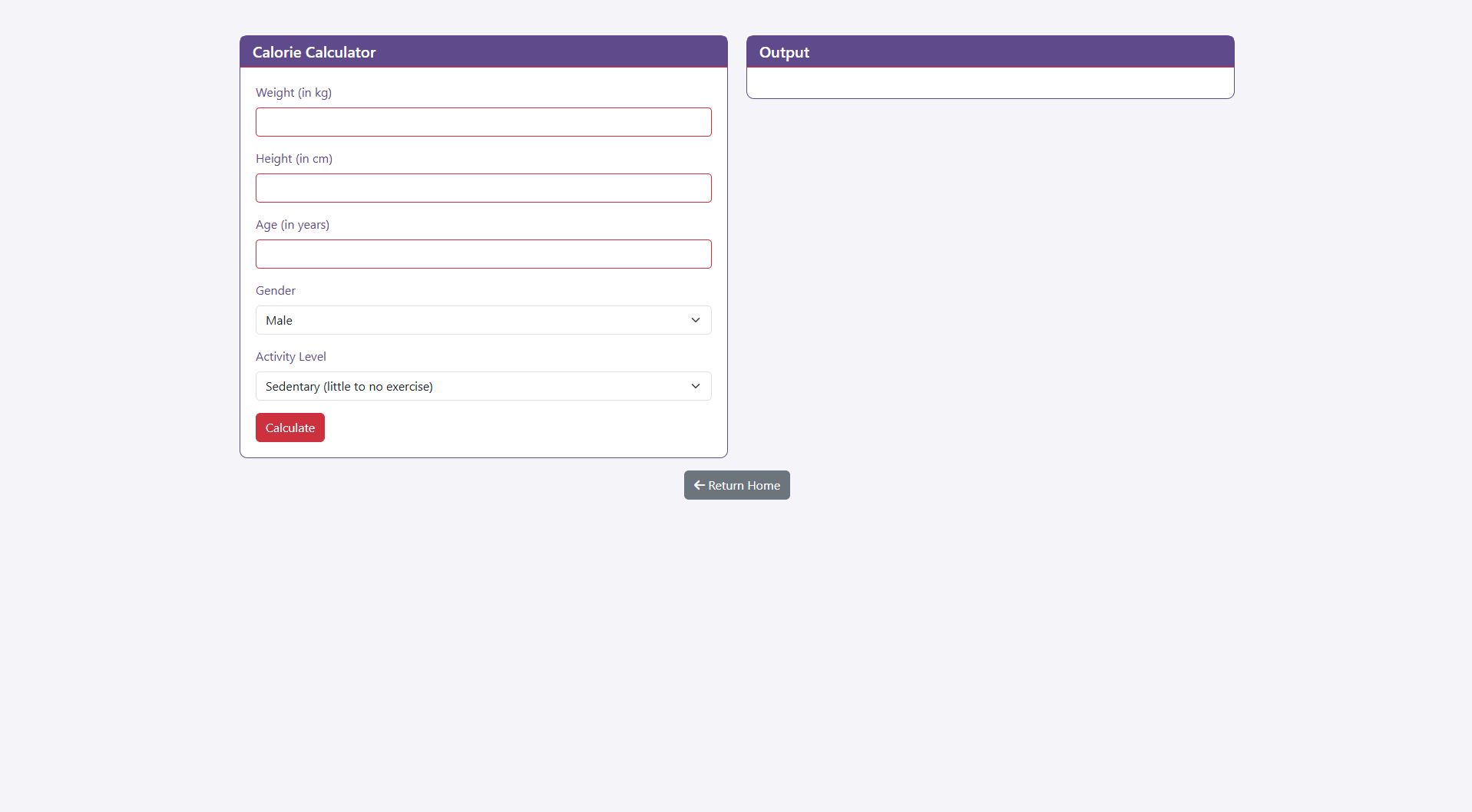Focus the Age (in years) input field
This screenshot has height=812, width=1472.
pyautogui.click(x=483, y=254)
